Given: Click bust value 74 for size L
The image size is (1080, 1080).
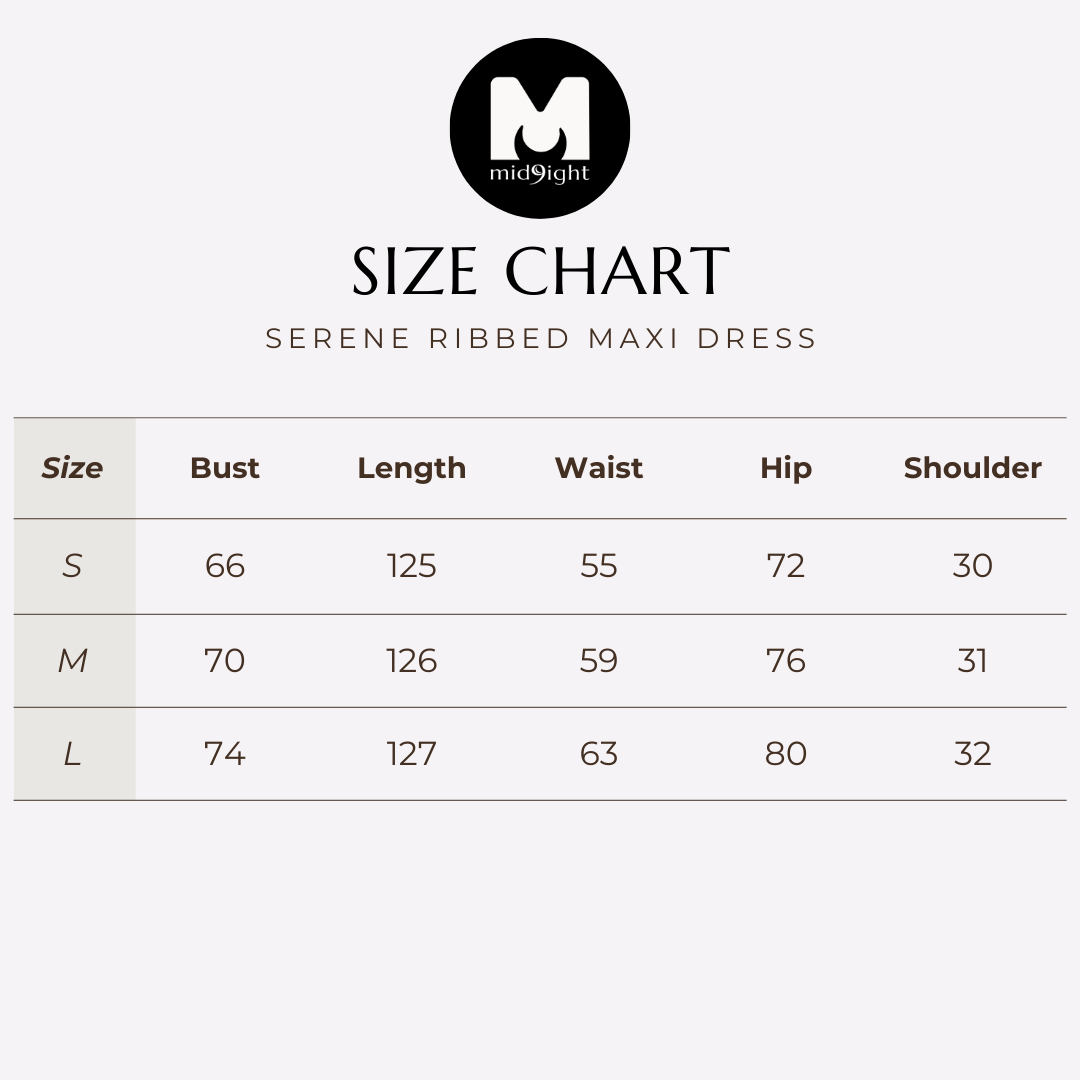Looking at the screenshot, I should tap(225, 754).
